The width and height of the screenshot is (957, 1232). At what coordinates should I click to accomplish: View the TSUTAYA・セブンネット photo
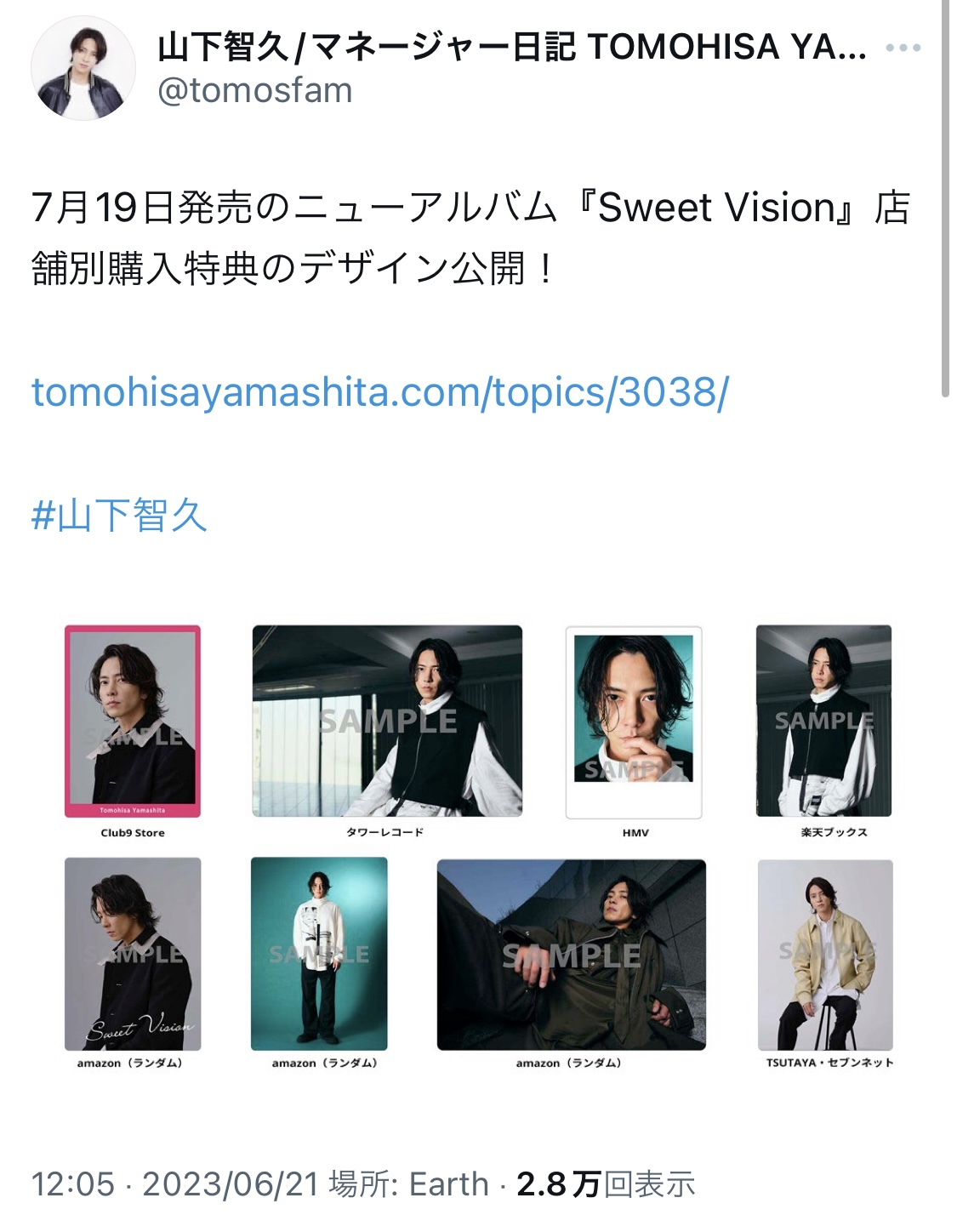point(826,955)
